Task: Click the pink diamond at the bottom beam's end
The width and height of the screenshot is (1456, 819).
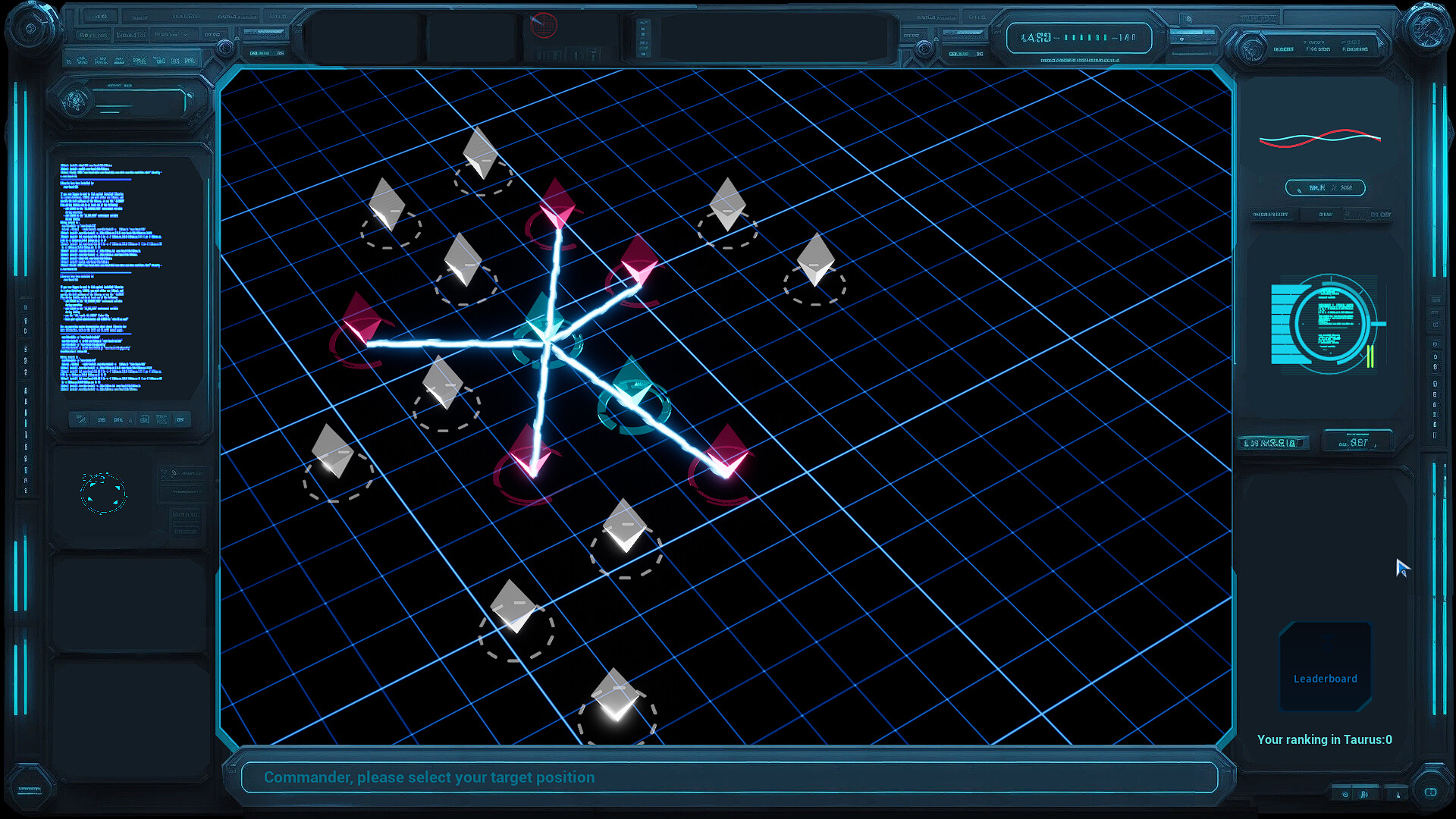Action: click(x=531, y=451)
